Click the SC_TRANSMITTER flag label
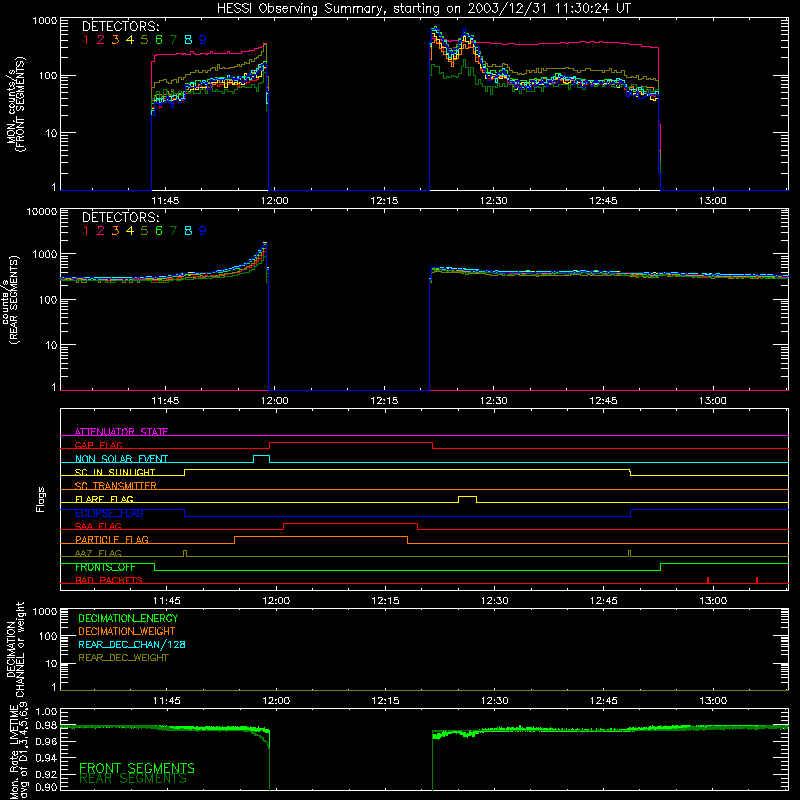The width and height of the screenshot is (800, 800). [115, 486]
